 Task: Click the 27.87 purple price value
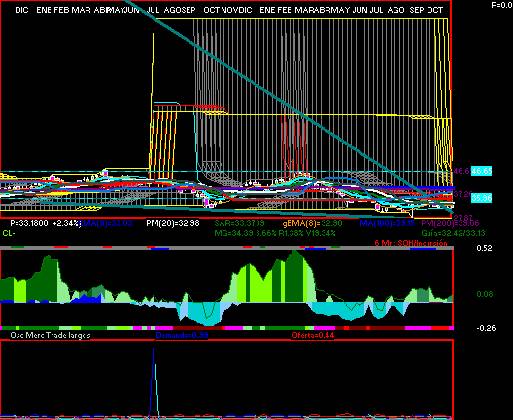point(463,217)
